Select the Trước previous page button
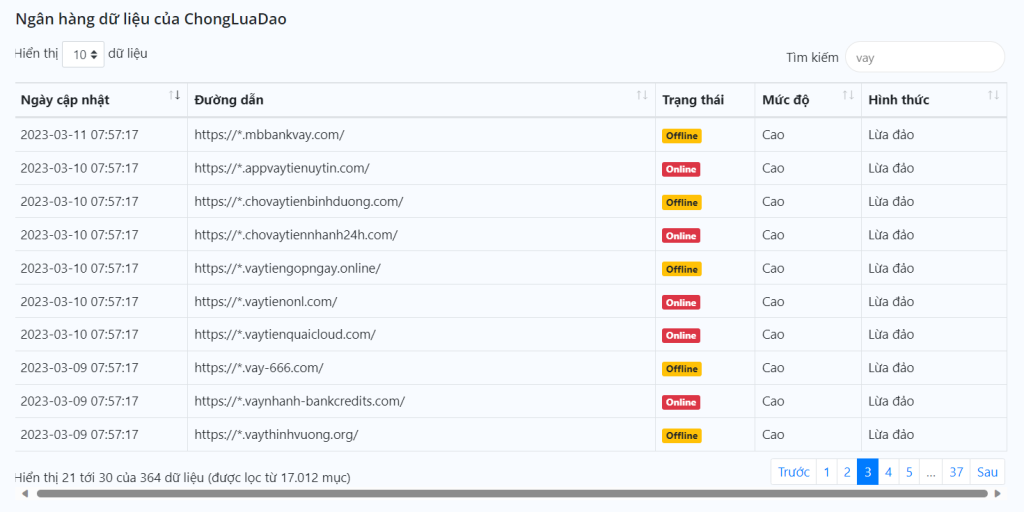Image resolution: width=1024 pixels, height=512 pixels. pyautogui.click(x=793, y=472)
